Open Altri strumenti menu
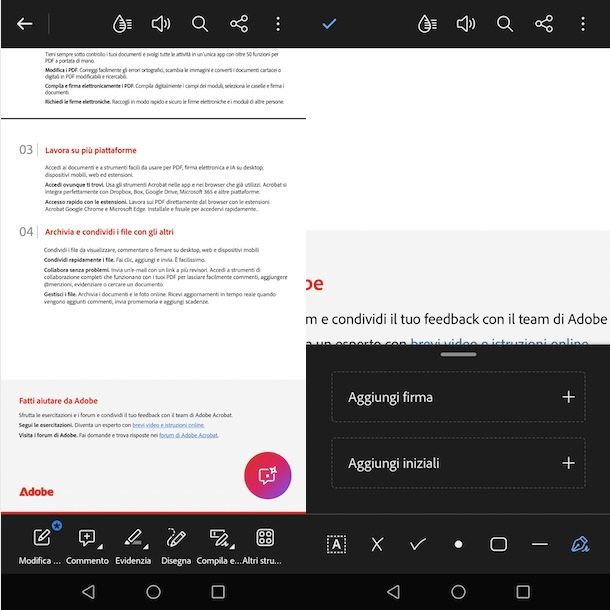This screenshot has height=610, width=610. [x=262, y=545]
